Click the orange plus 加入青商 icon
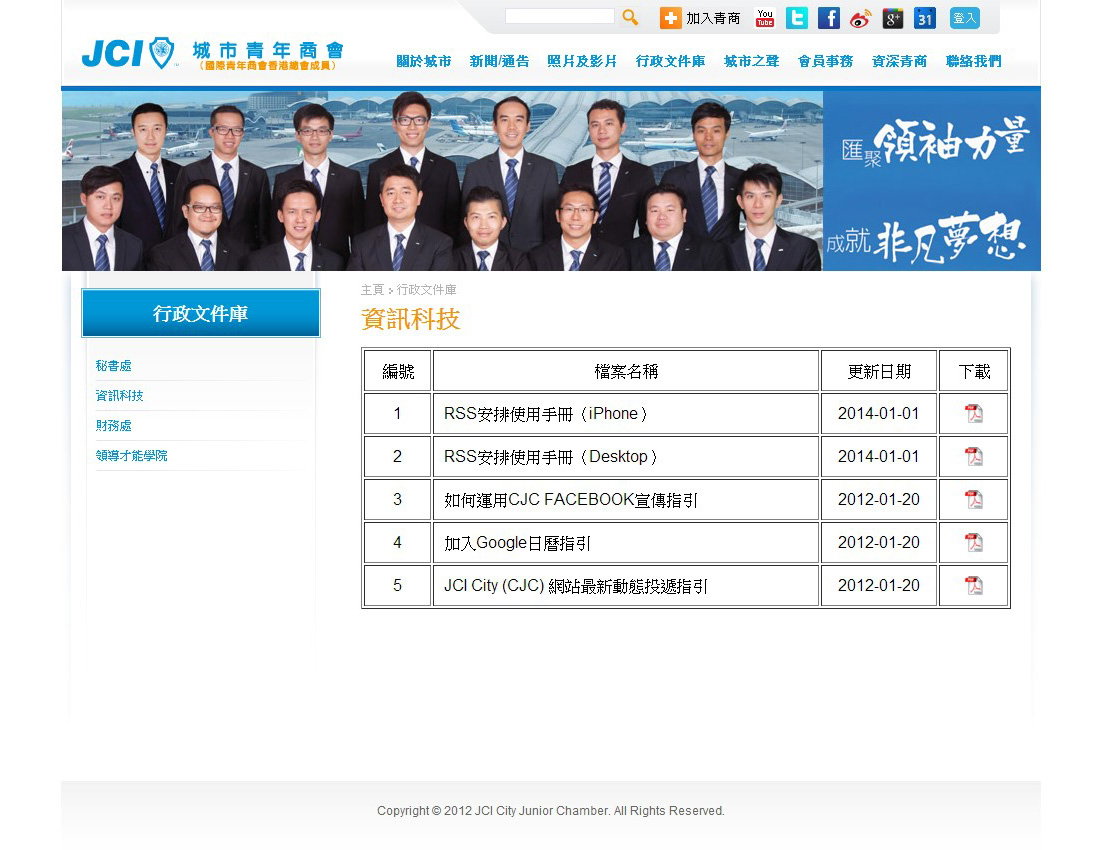This screenshot has width=1100, height=850. [x=670, y=18]
